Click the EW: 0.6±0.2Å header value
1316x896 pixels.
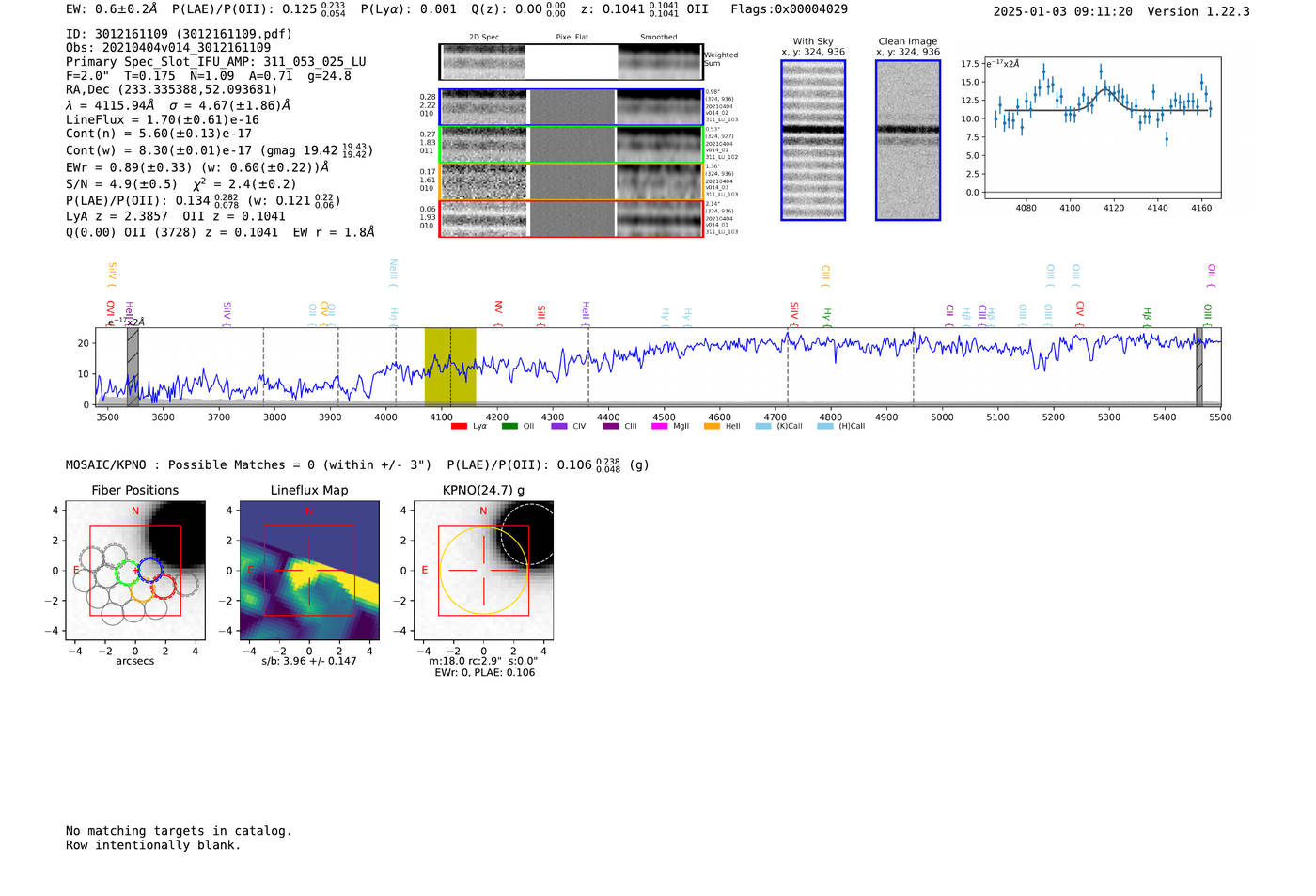[112, 9]
